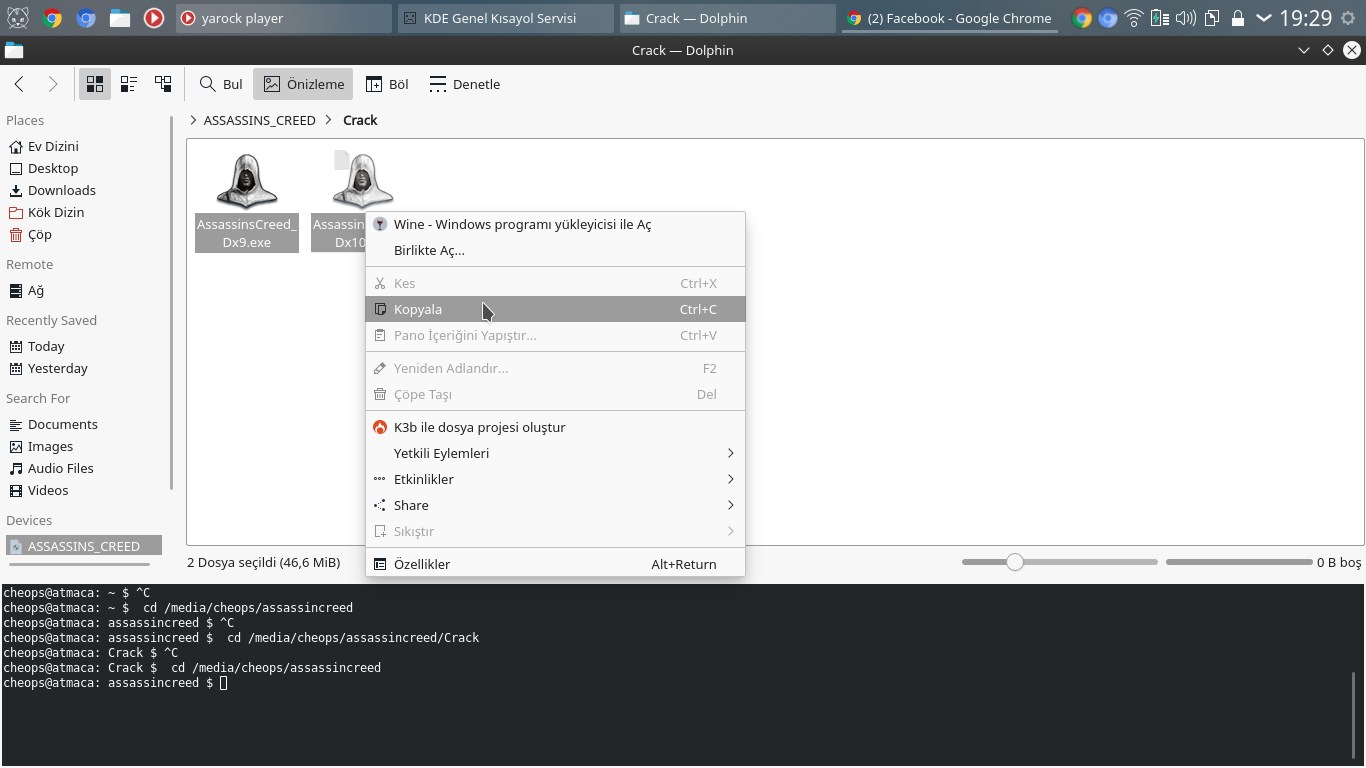Switch to Icons view mode
The height and width of the screenshot is (768, 1366).
tap(95, 84)
